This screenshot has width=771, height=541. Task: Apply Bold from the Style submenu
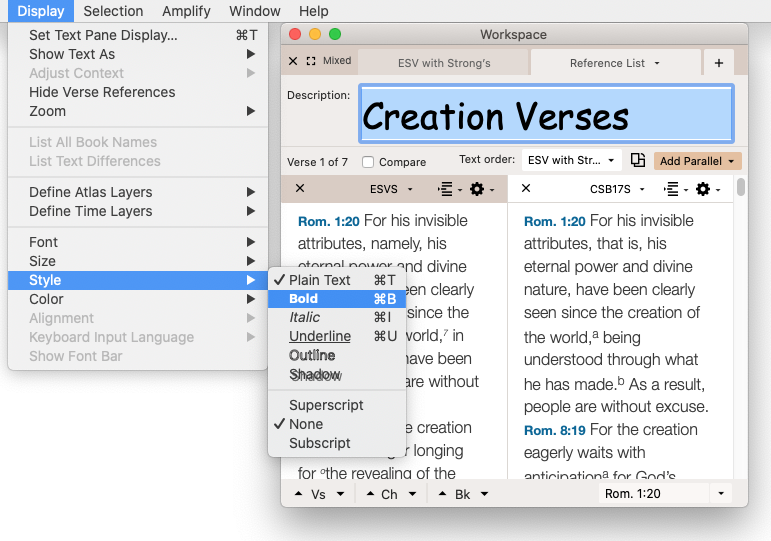click(304, 299)
